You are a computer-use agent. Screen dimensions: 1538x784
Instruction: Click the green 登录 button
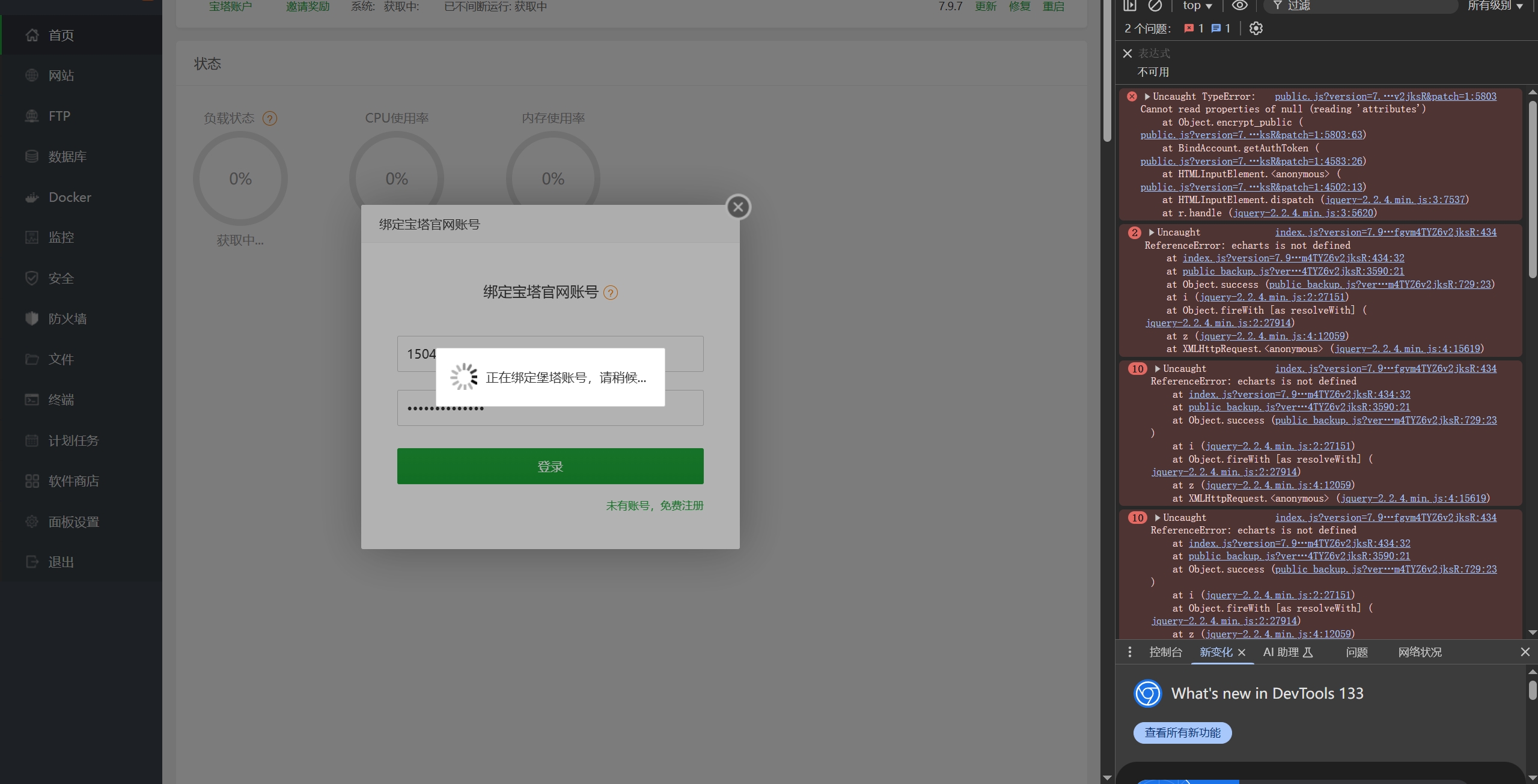click(x=550, y=466)
